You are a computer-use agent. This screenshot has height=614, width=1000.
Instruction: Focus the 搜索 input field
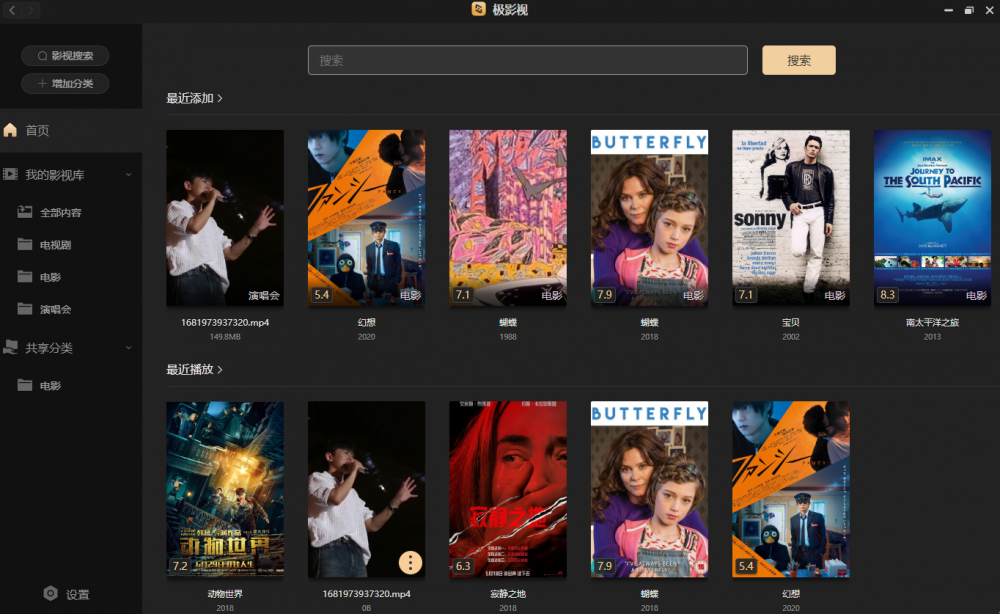[x=527, y=60]
